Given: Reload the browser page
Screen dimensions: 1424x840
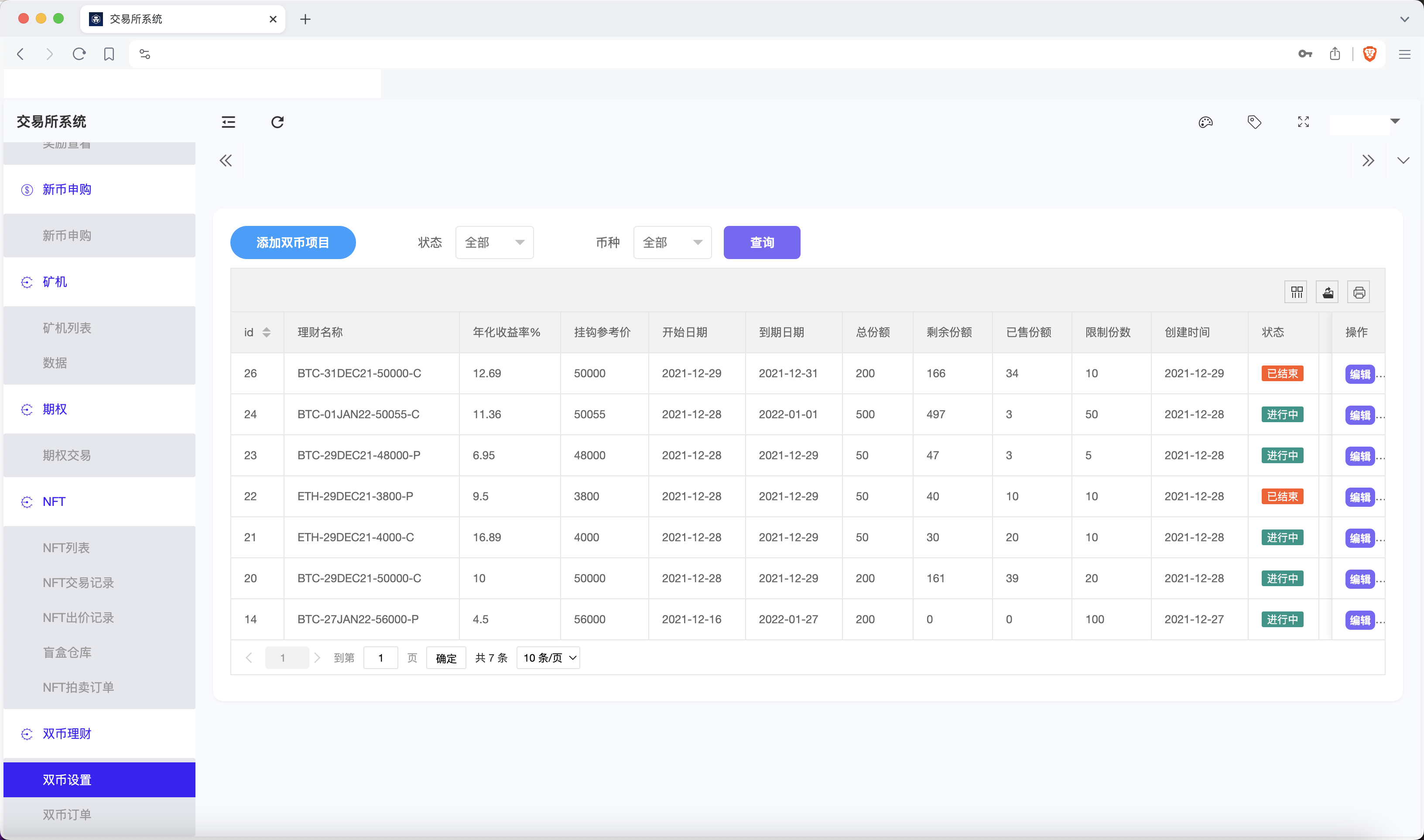Looking at the screenshot, I should 79,54.
